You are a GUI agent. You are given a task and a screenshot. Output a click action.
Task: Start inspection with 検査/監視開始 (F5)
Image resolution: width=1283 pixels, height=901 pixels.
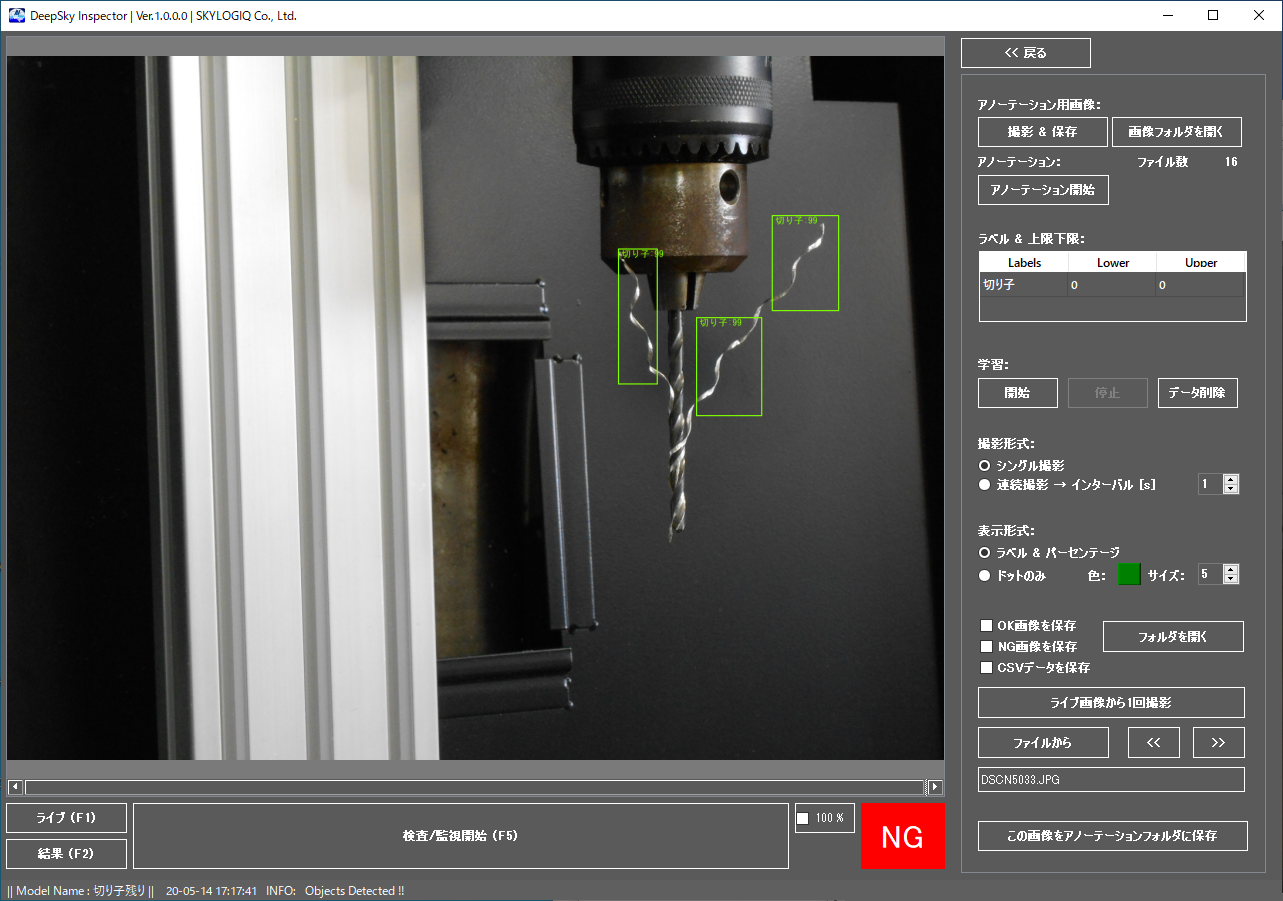[x=461, y=836]
